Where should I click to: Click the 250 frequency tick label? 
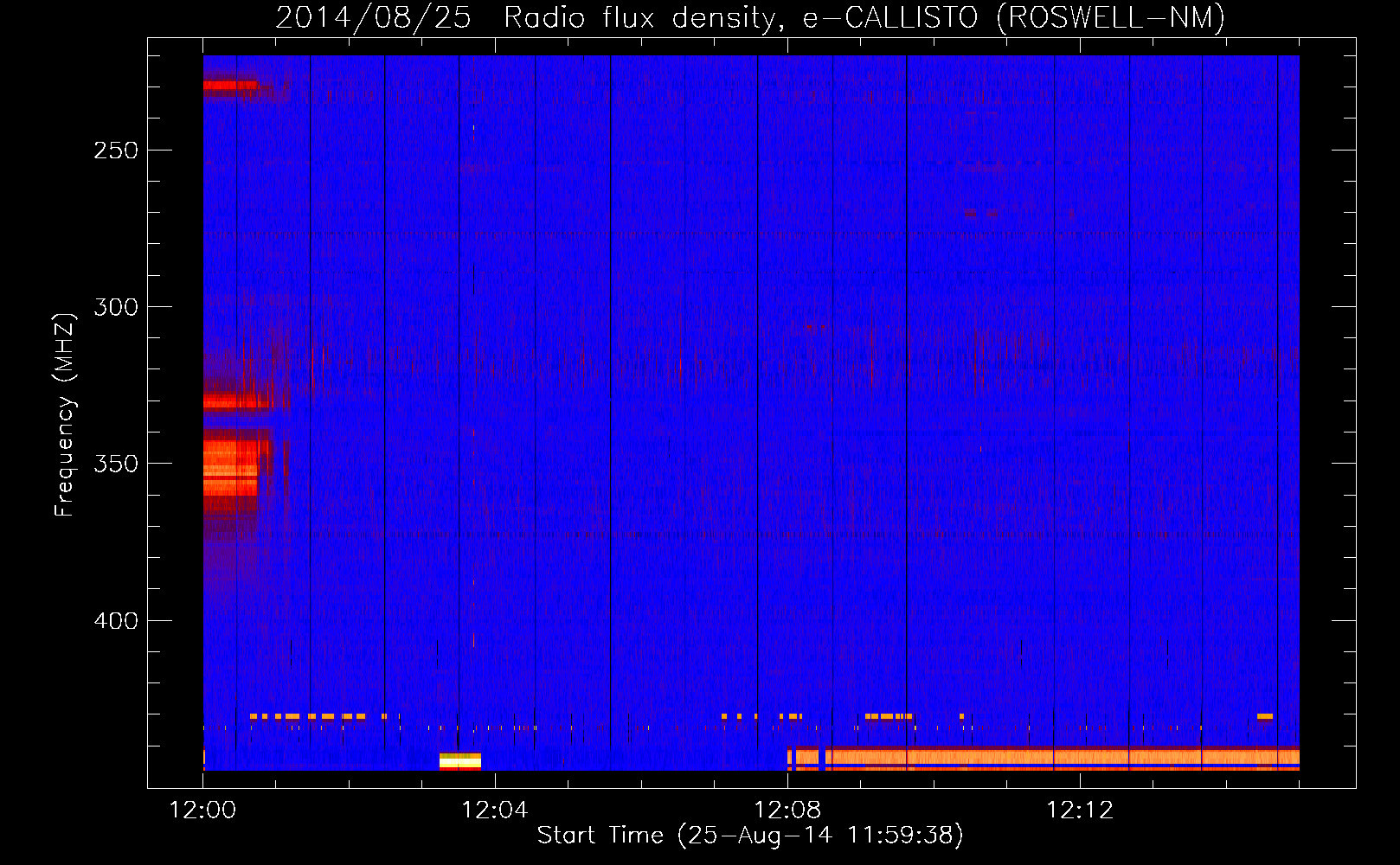pyautogui.click(x=116, y=151)
